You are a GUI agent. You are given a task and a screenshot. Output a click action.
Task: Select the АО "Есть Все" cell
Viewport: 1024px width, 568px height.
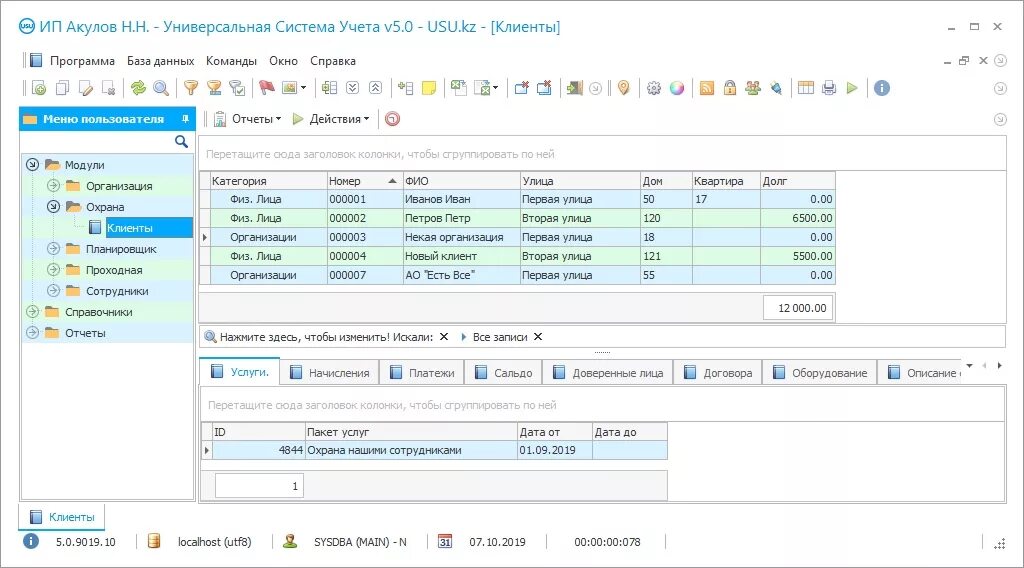(461, 275)
